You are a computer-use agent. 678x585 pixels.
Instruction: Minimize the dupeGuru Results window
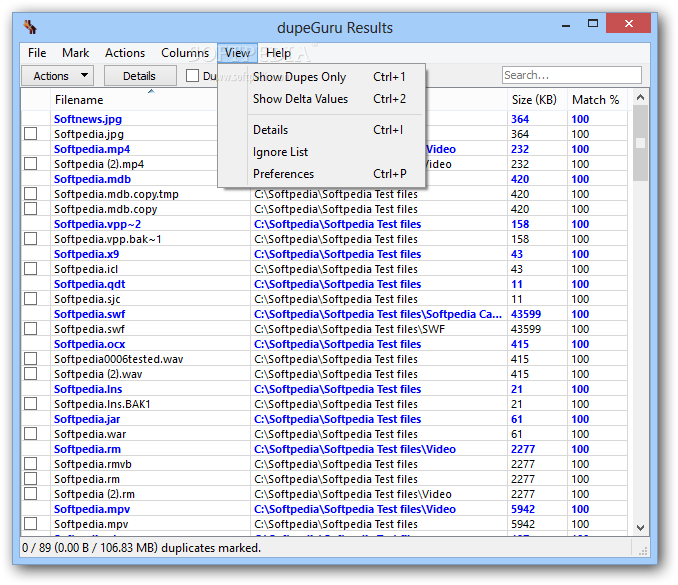coord(566,25)
